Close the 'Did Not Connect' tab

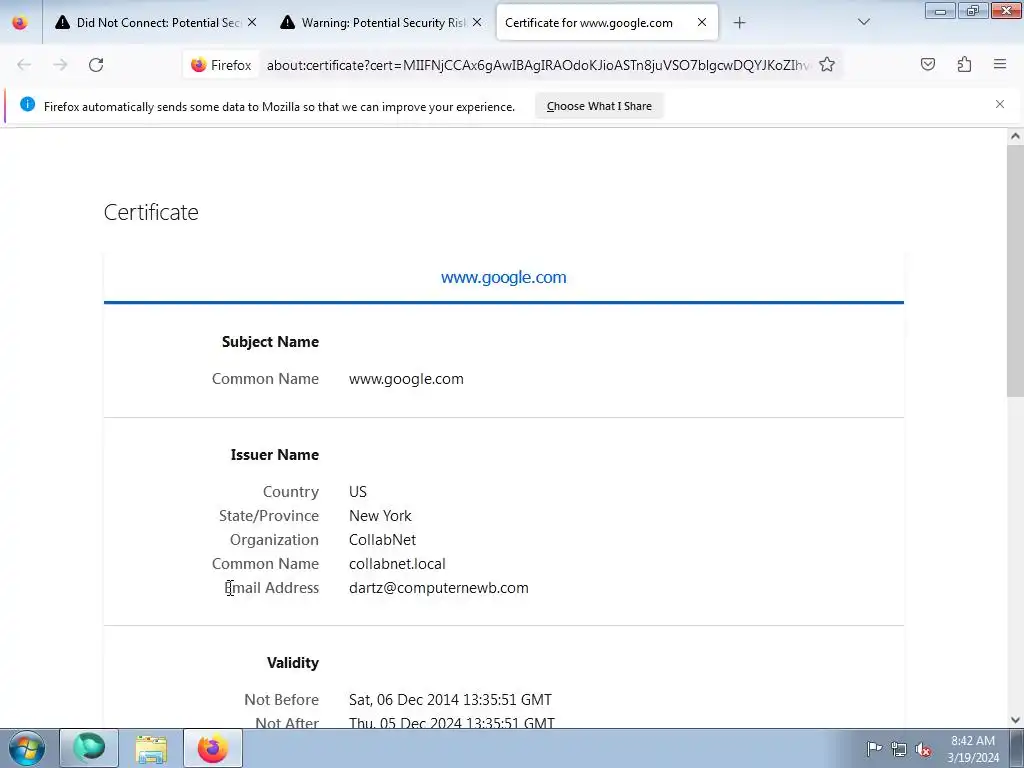(252, 22)
